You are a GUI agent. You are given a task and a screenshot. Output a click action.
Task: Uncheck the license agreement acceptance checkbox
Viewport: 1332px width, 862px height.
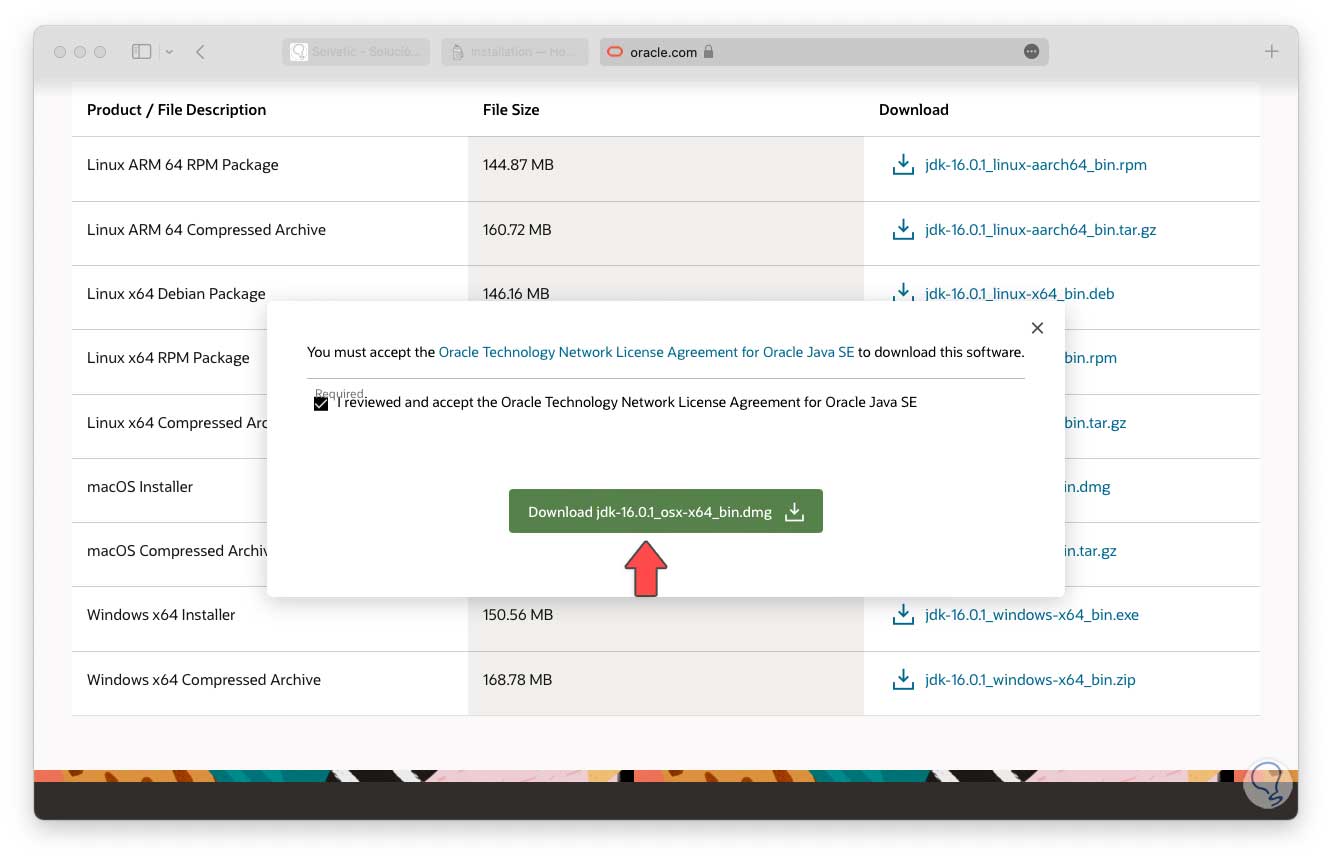(321, 404)
